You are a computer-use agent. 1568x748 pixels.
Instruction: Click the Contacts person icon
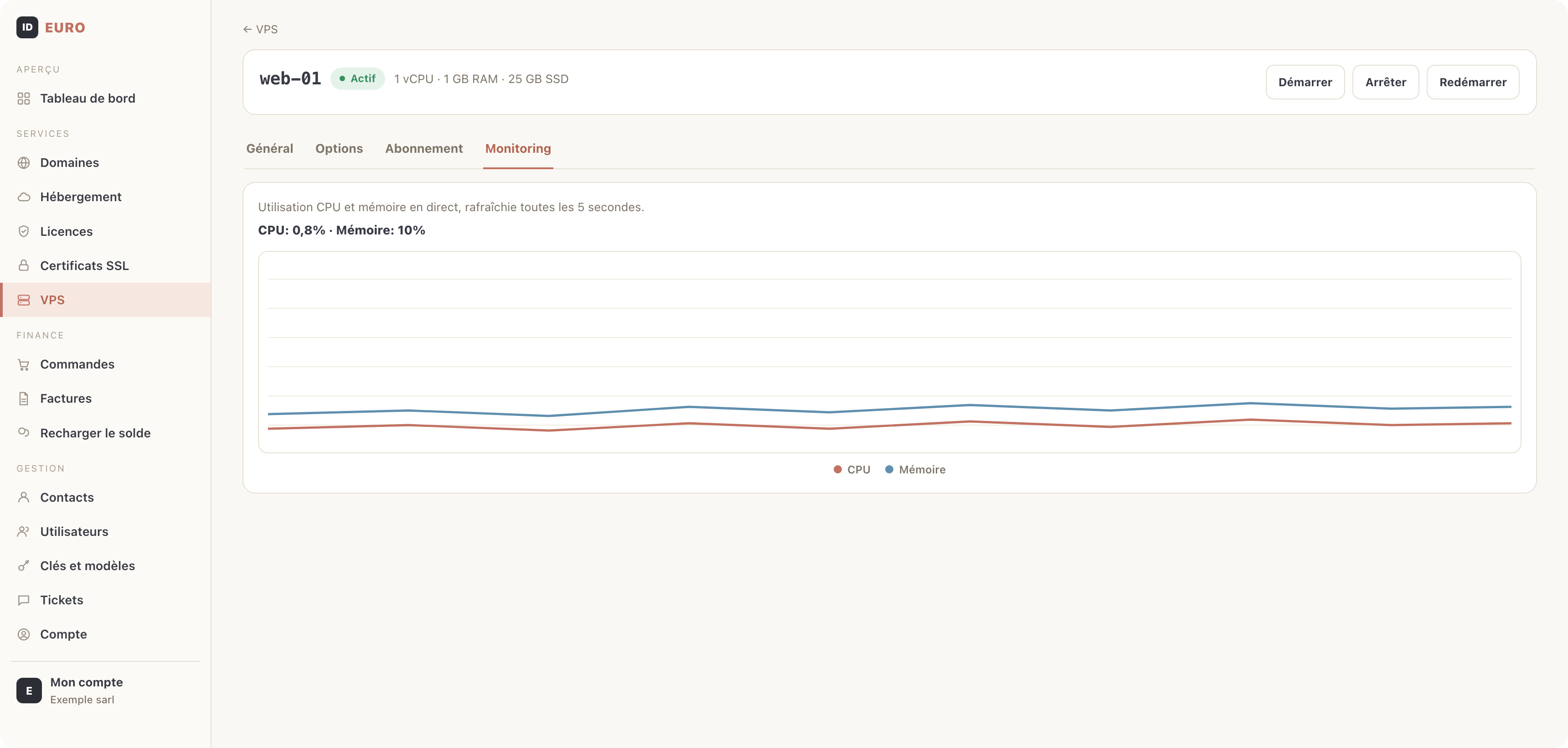(x=24, y=497)
